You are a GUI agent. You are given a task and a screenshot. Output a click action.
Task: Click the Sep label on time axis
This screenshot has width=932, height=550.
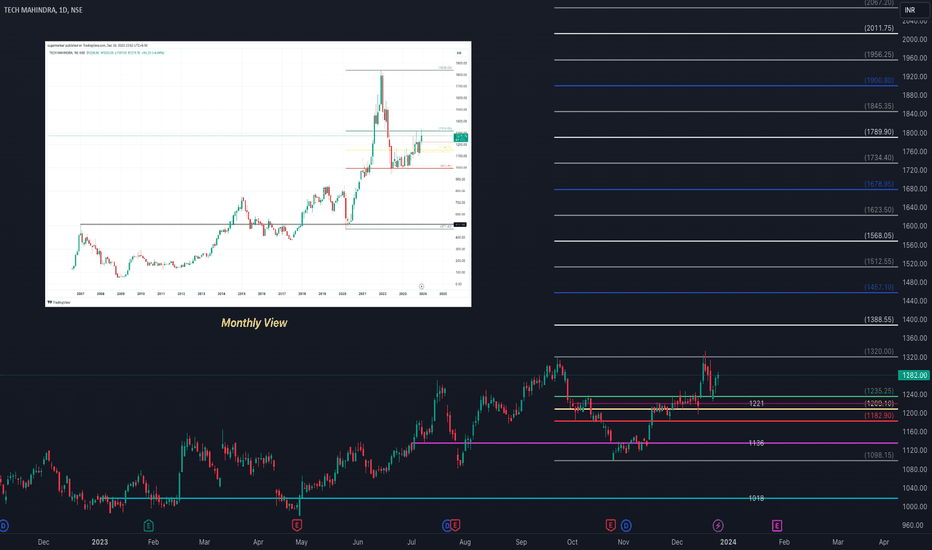tap(521, 542)
